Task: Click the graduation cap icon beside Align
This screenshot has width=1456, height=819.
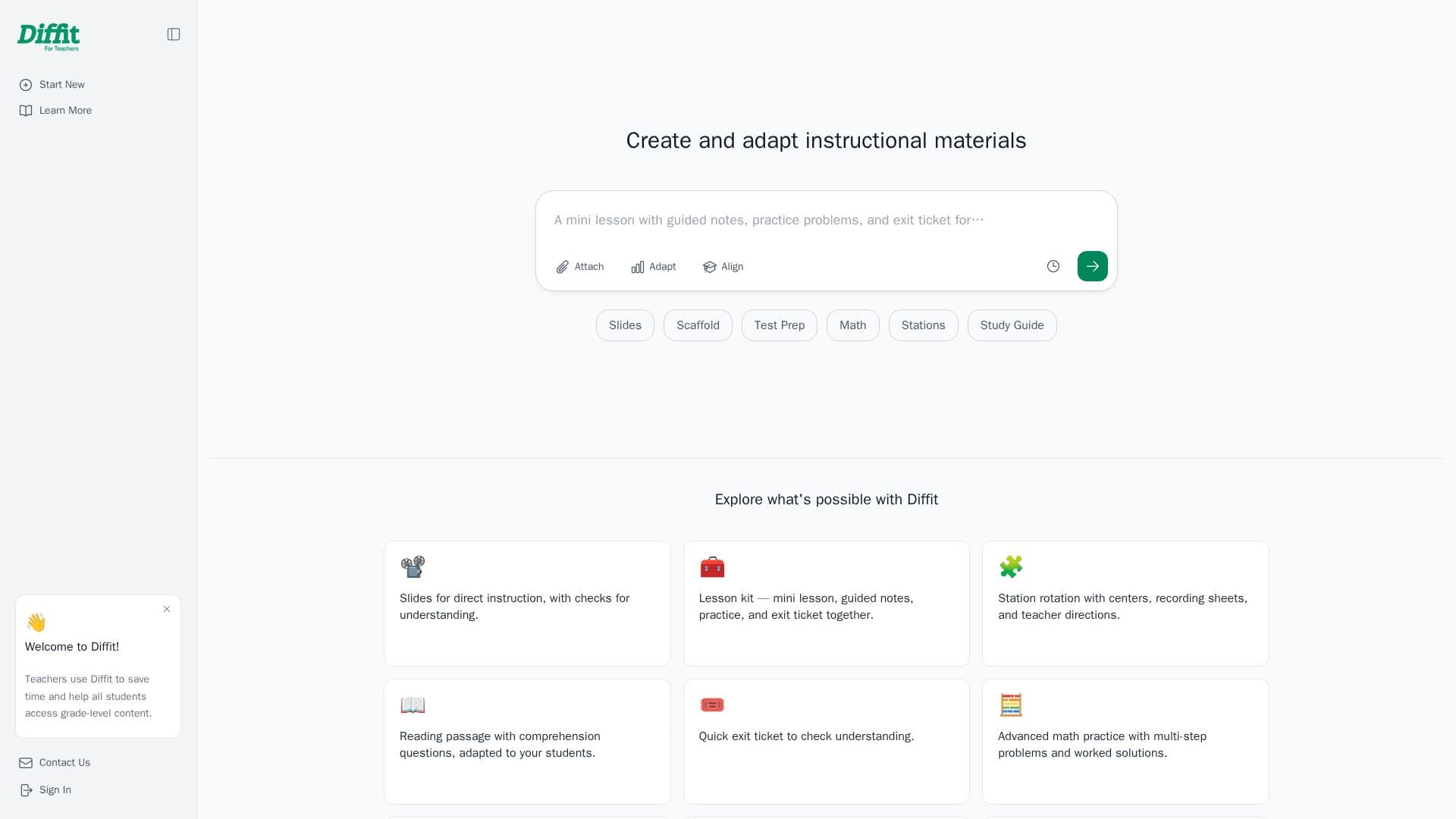Action: (709, 267)
